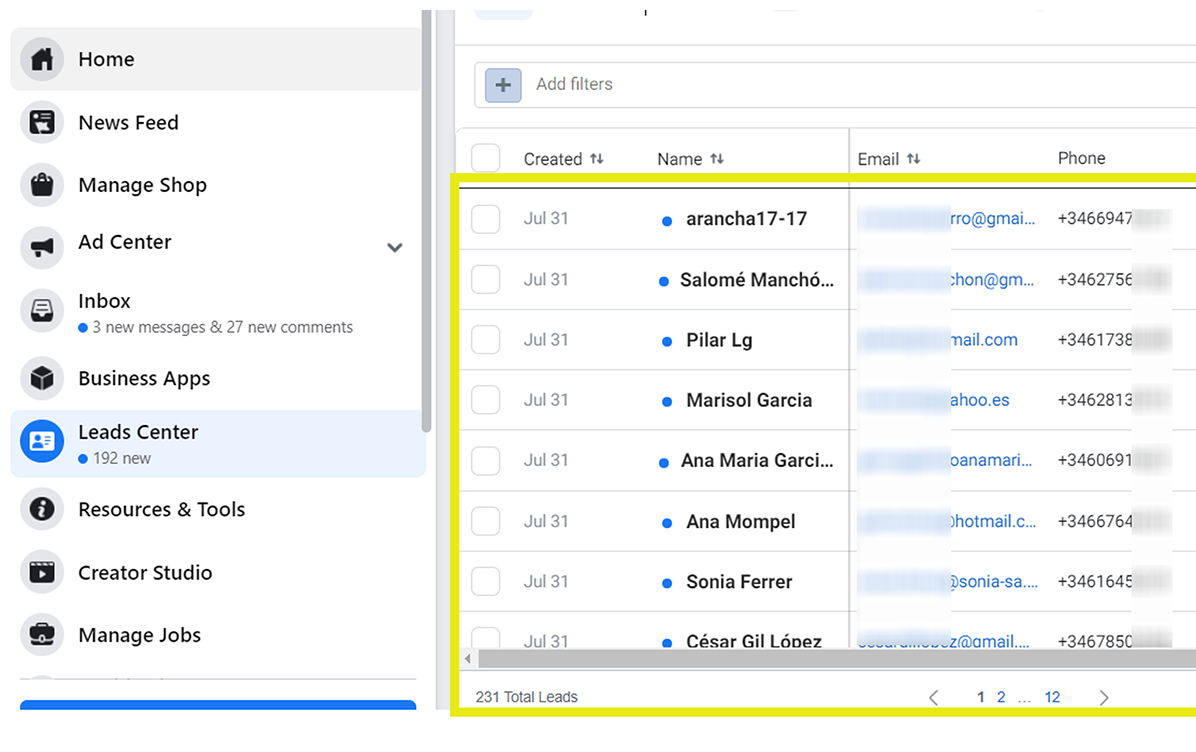Screen dimensions: 1196x752
Task: Click the Manage Jobs briefcase icon
Action: point(42,635)
